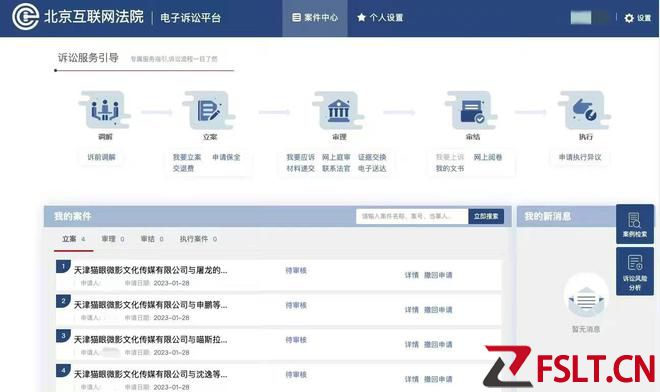
Task: Open 设置 gear in top bar
Action: click(638, 18)
